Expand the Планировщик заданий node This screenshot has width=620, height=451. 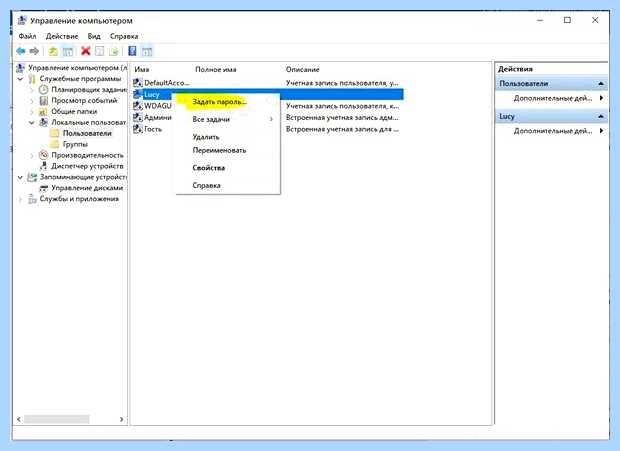(x=32, y=90)
